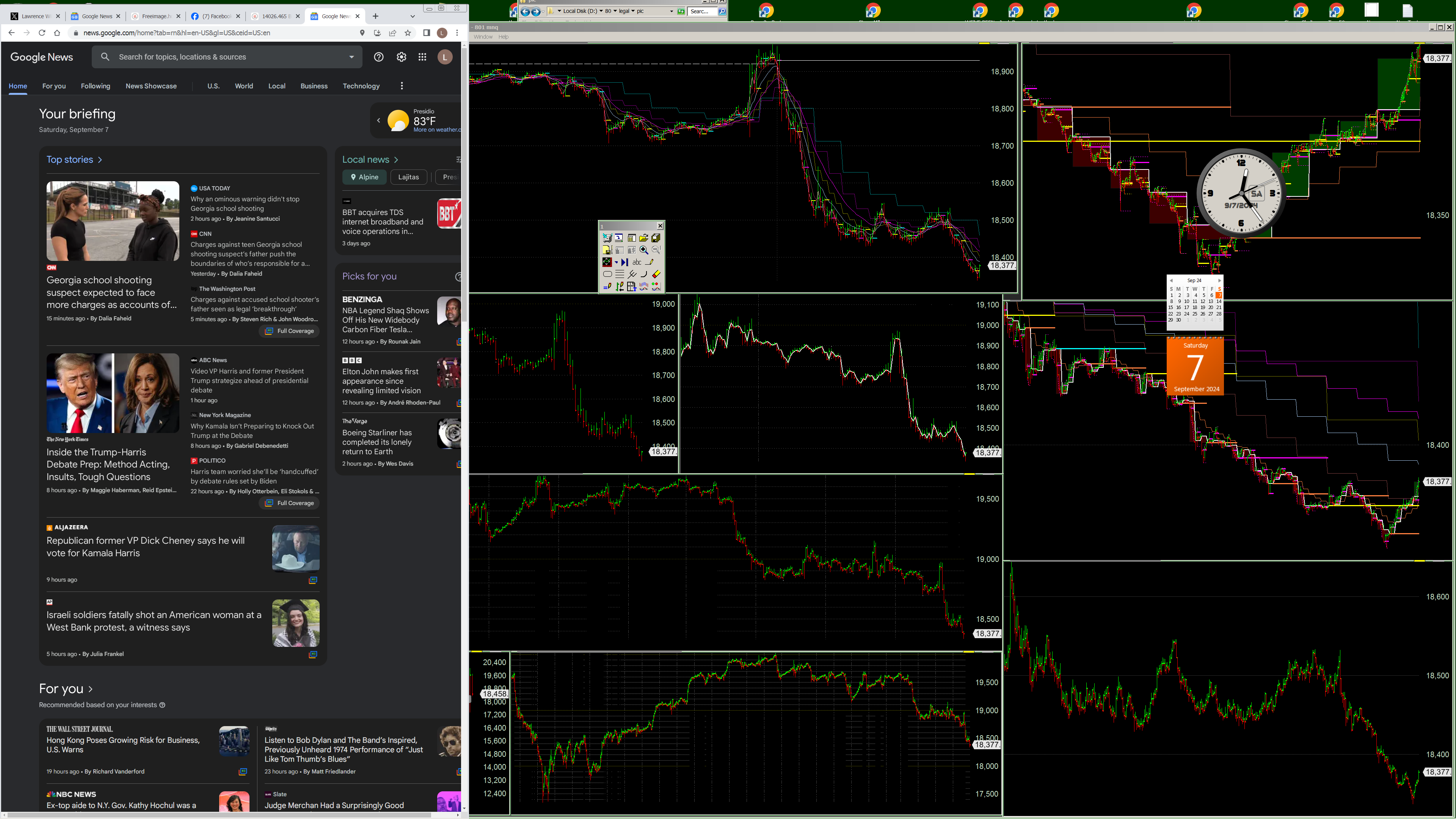Click green refresh button in Explorer bar
The width and height of the screenshot is (1456, 819).
681,11
